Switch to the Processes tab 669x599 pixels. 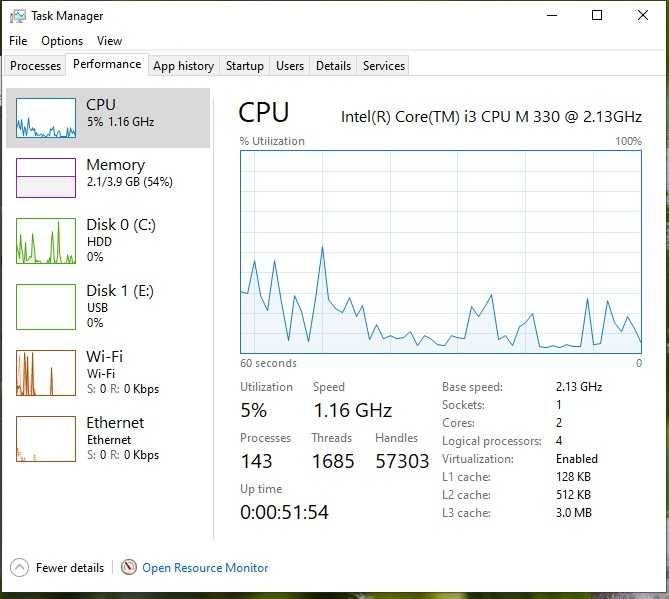tap(35, 66)
